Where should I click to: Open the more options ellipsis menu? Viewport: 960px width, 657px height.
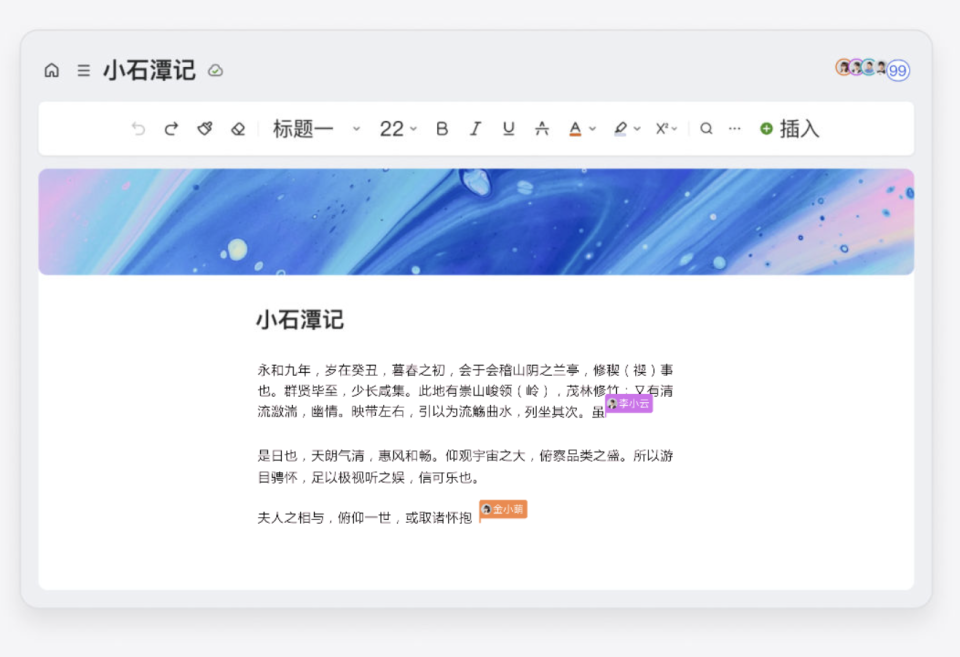[734, 128]
